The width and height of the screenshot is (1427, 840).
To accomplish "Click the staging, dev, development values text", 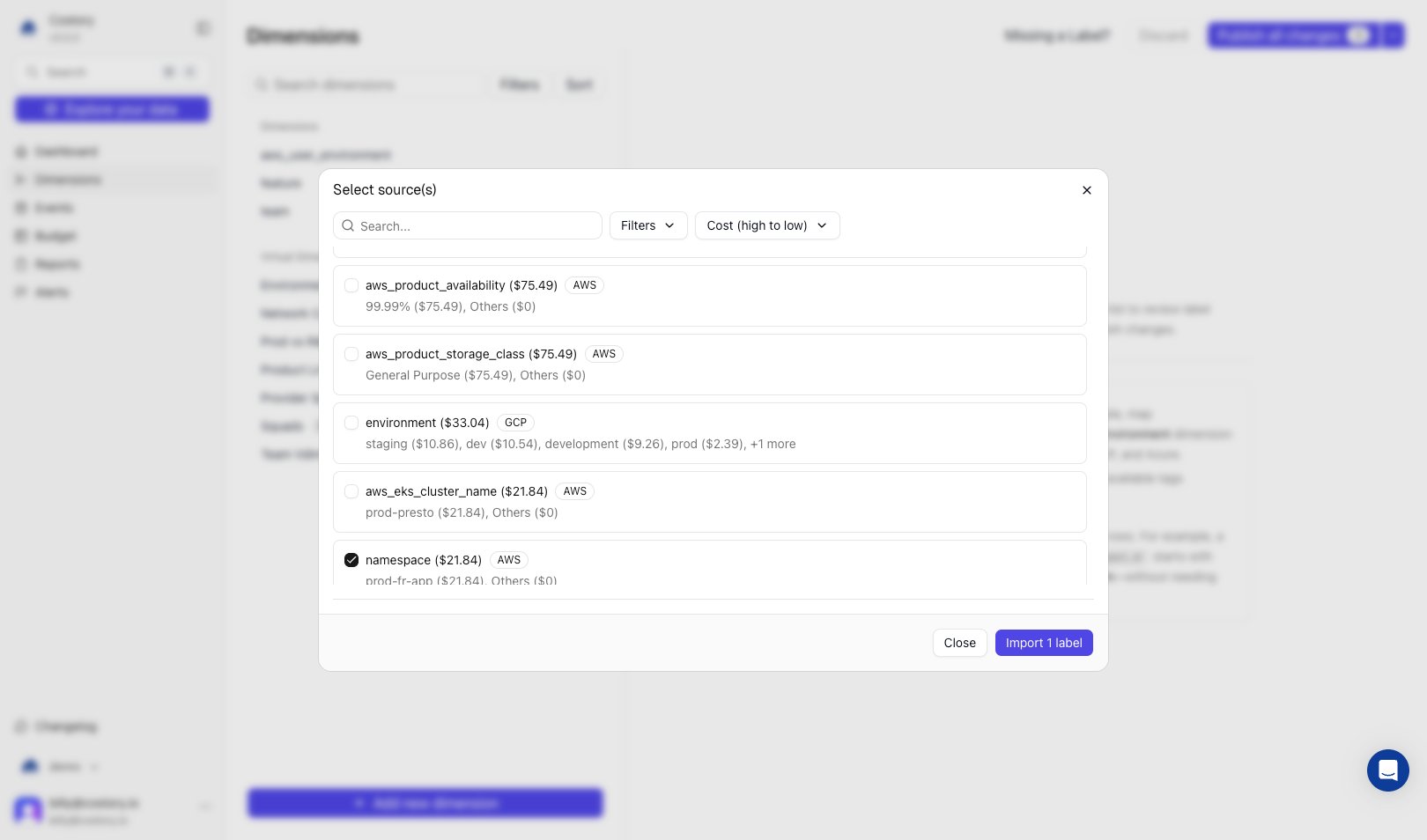I will [x=580, y=444].
